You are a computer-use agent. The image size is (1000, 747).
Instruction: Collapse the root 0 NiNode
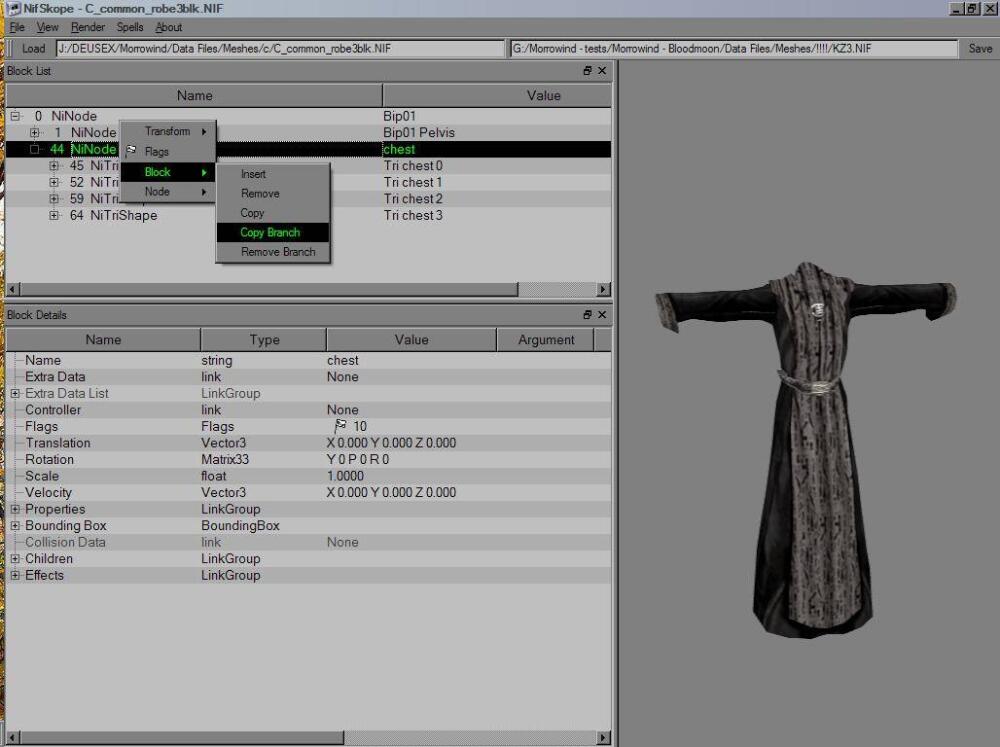[x=15, y=116]
